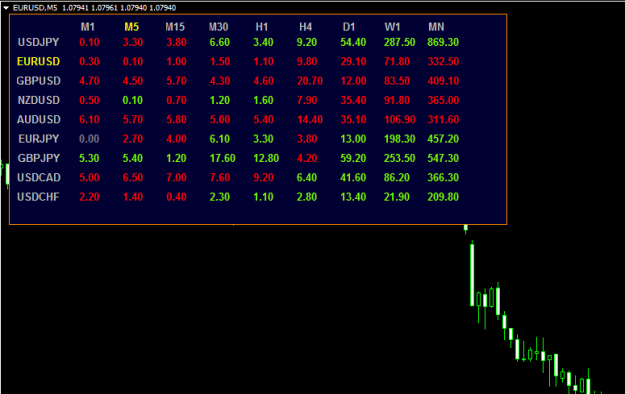Click USDJPY D1 value 54.40

click(353, 42)
